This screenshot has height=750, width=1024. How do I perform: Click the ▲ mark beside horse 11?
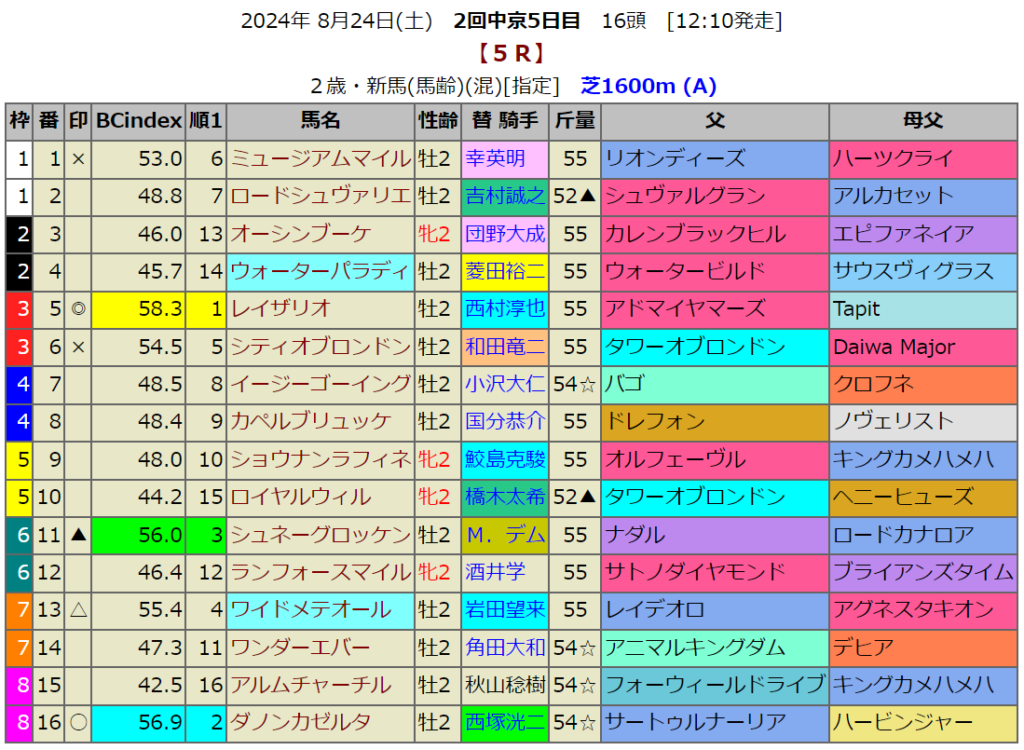coord(78,535)
